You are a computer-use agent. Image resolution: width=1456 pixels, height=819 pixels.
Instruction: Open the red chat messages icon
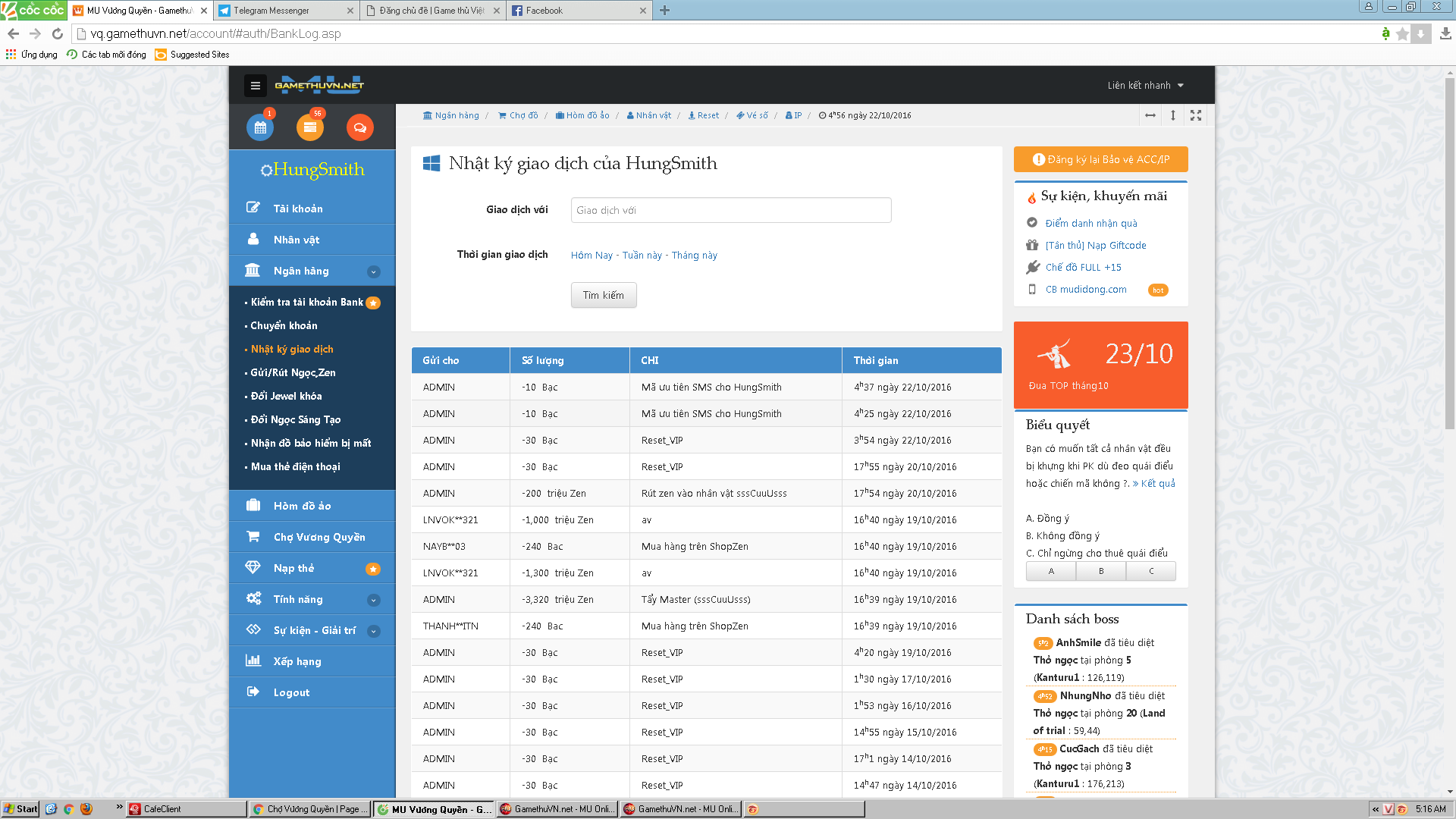pyautogui.click(x=359, y=127)
